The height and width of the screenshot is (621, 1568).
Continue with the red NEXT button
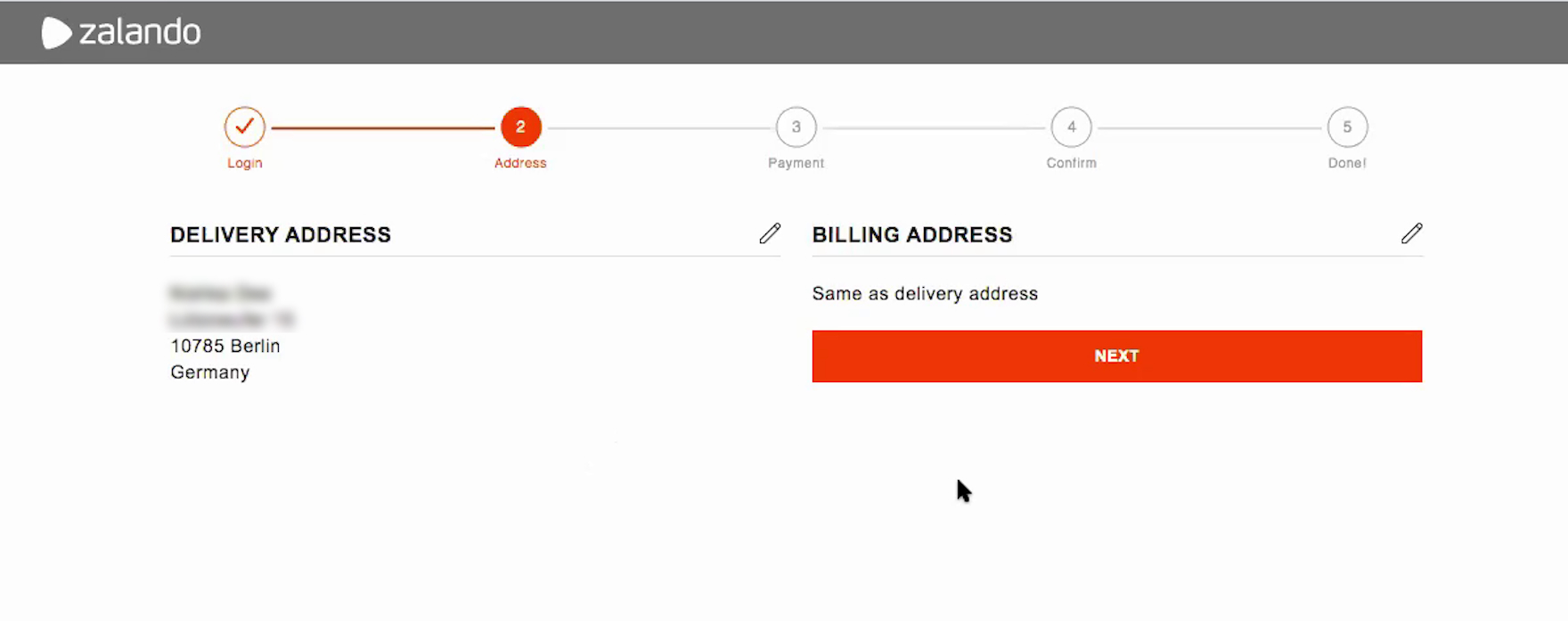pyautogui.click(x=1116, y=356)
